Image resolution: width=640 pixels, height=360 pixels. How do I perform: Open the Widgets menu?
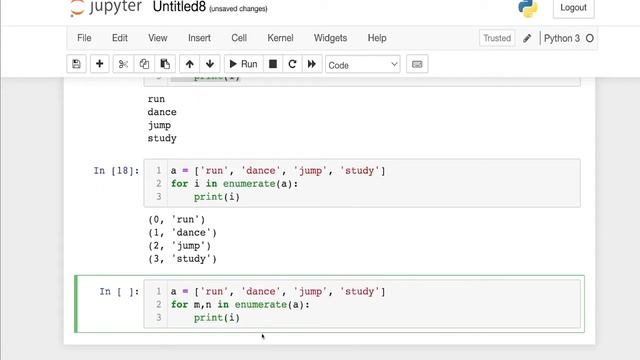click(330, 38)
